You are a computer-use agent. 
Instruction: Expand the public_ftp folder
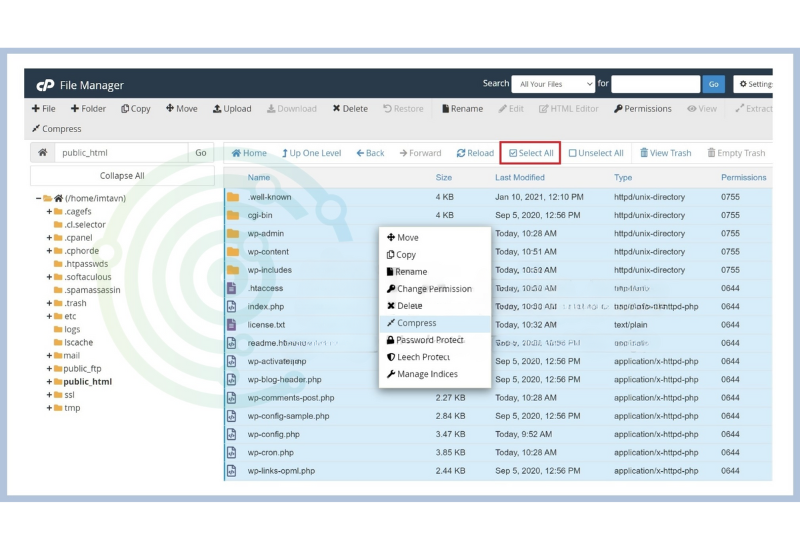click(x=49, y=368)
